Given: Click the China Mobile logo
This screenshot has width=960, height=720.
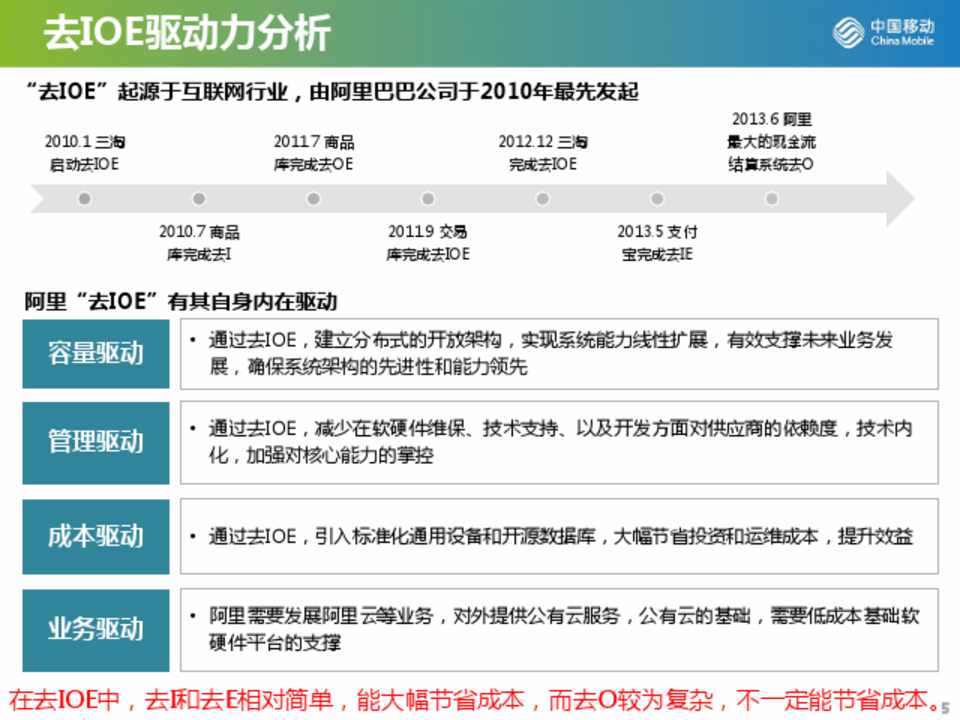Looking at the screenshot, I should pos(884,32).
